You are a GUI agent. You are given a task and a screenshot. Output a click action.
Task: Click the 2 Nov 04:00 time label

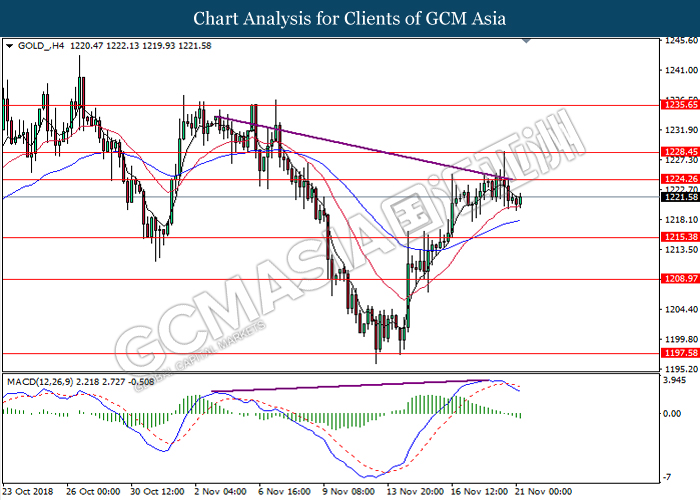click(x=221, y=492)
